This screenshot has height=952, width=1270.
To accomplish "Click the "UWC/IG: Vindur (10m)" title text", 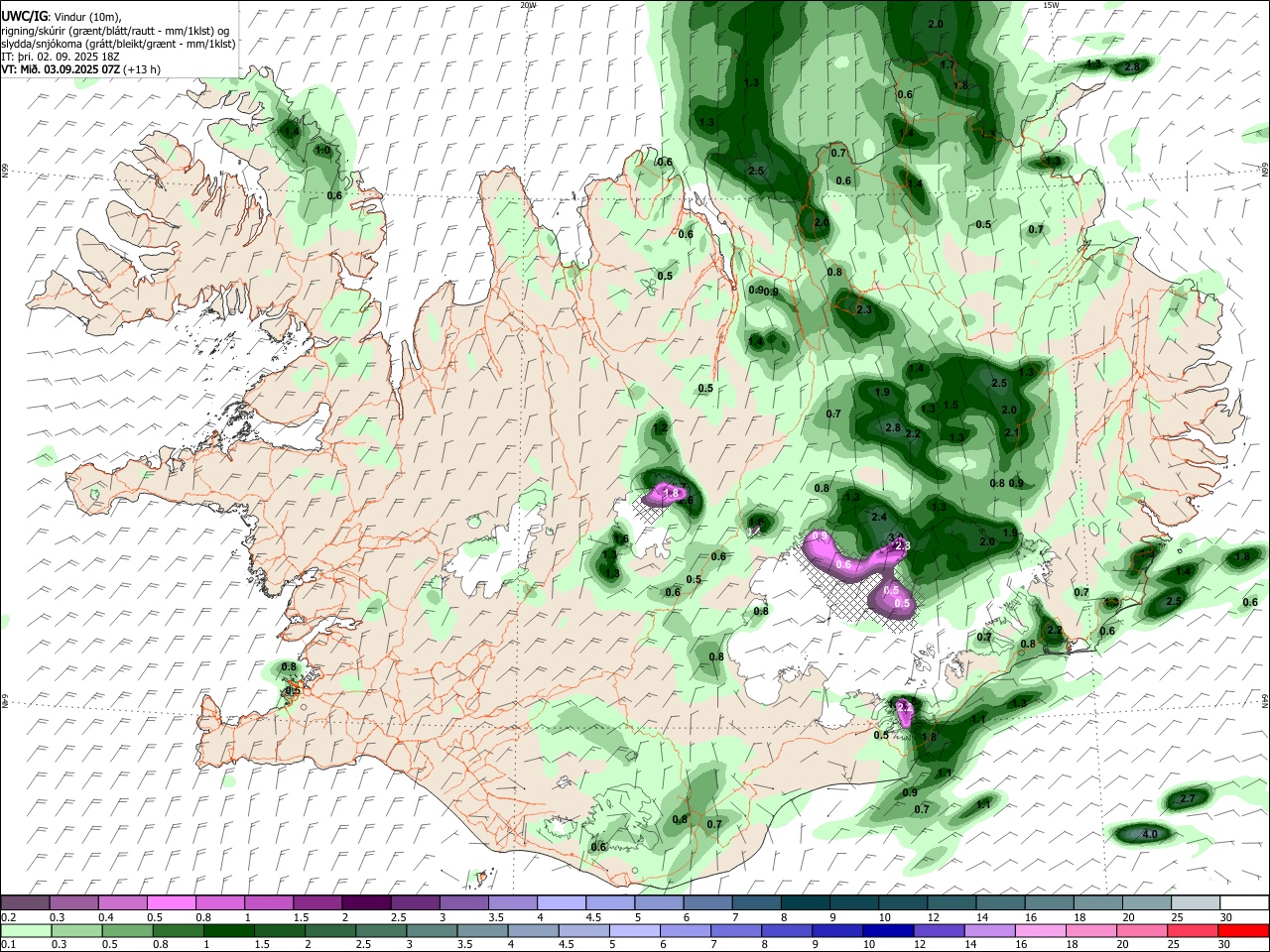I will pos(61,17).
